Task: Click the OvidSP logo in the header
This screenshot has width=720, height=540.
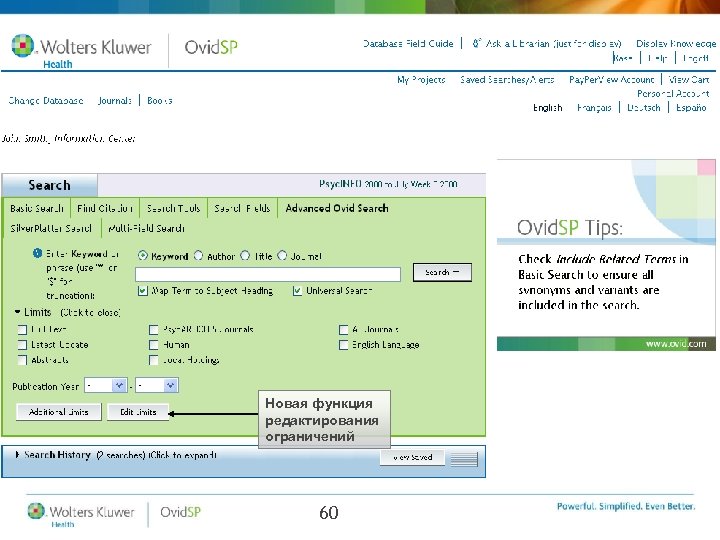Action: [211, 47]
